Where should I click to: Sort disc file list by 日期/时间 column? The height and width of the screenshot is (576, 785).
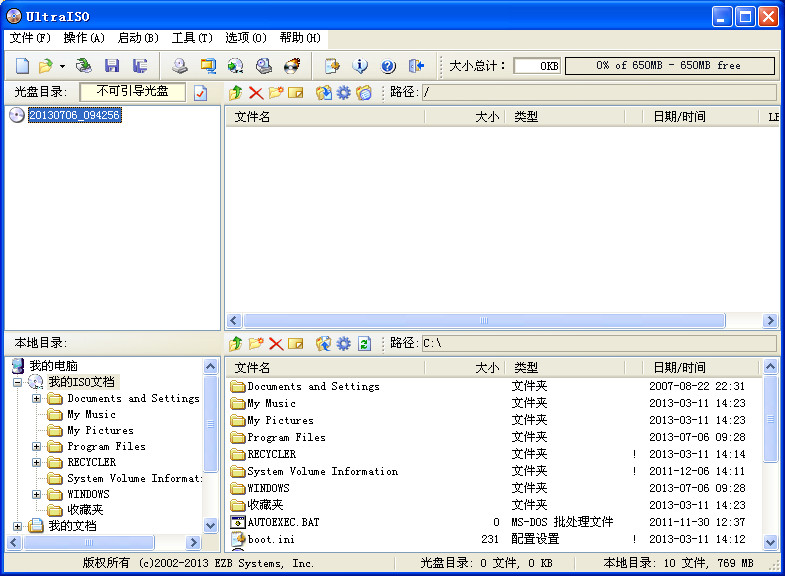click(700, 117)
